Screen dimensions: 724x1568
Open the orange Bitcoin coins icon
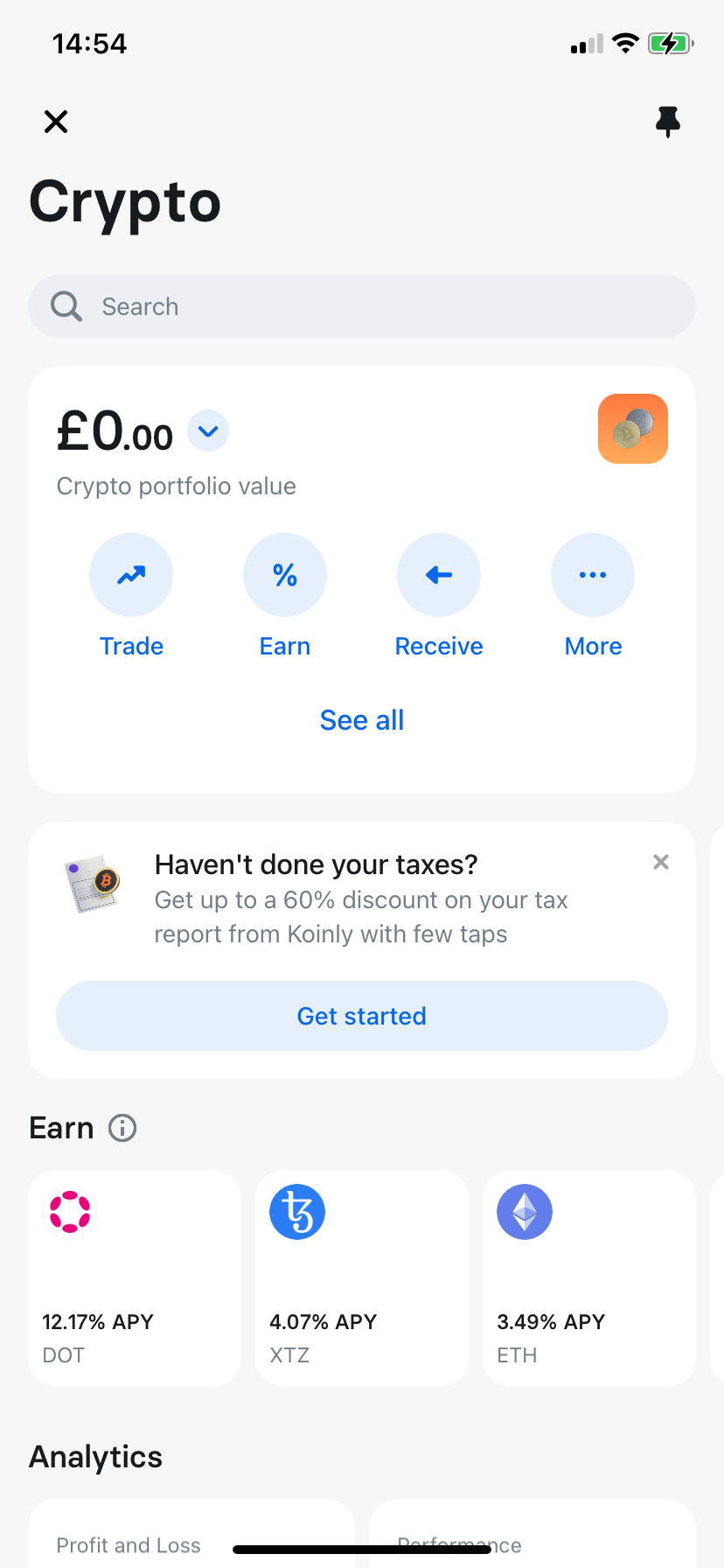tap(632, 429)
